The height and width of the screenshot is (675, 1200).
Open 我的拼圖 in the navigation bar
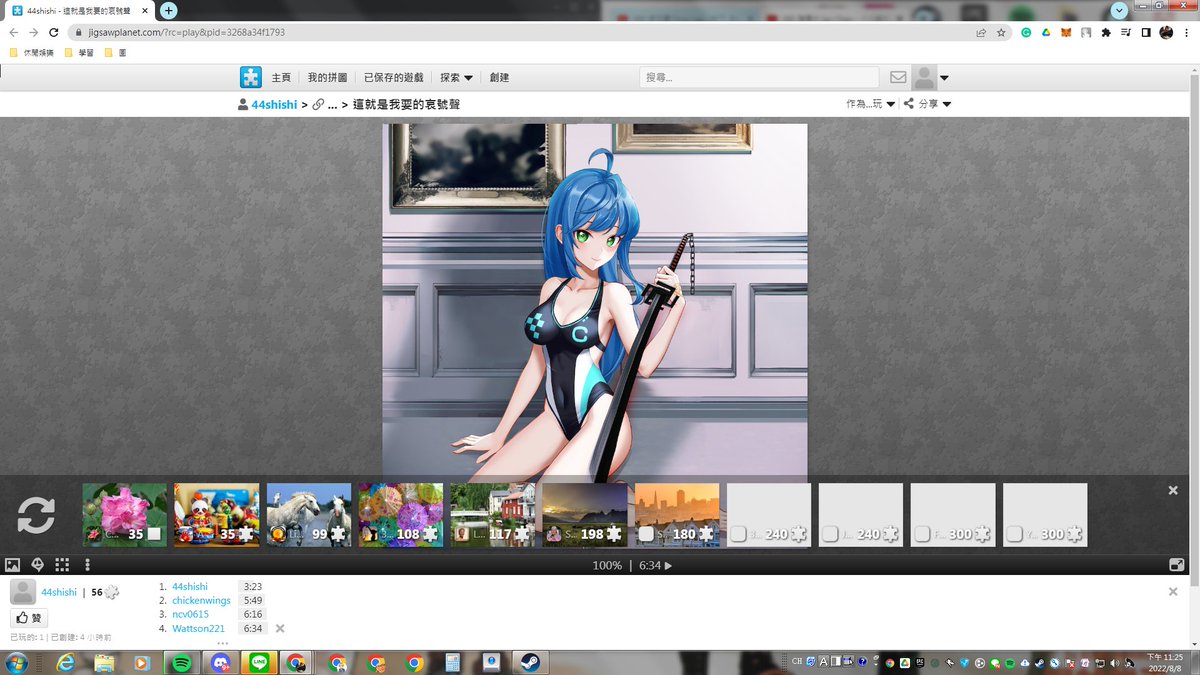[327, 78]
